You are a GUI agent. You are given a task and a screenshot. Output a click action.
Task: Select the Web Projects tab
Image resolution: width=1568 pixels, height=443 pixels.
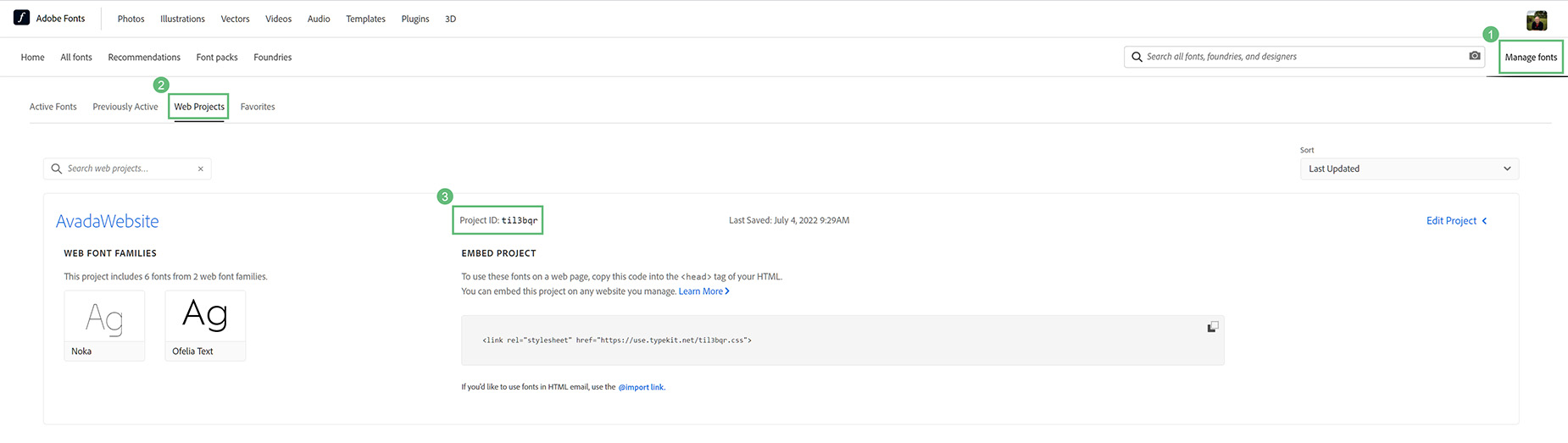pos(199,107)
